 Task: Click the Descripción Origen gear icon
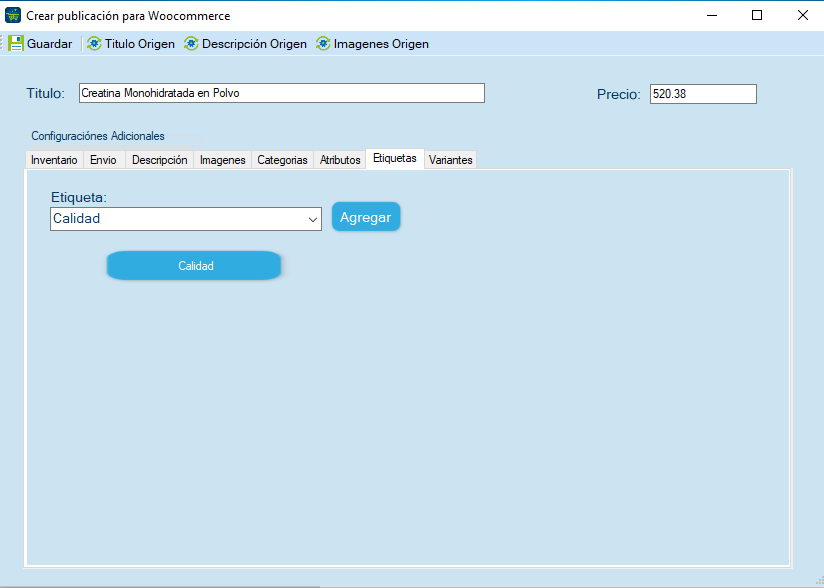[191, 44]
